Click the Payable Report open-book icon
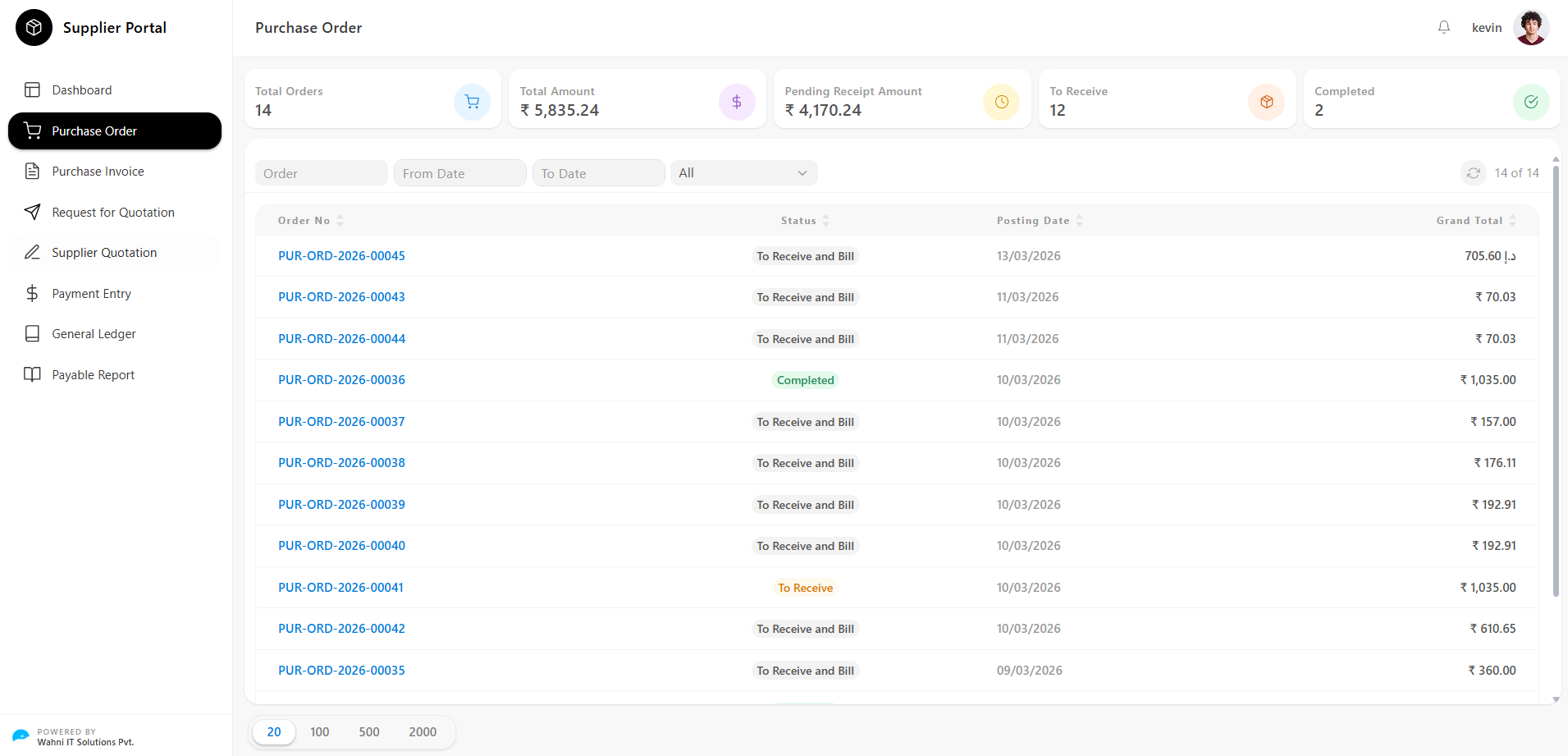The height and width of the screenshot is (756, 1568). click(32, 375)
